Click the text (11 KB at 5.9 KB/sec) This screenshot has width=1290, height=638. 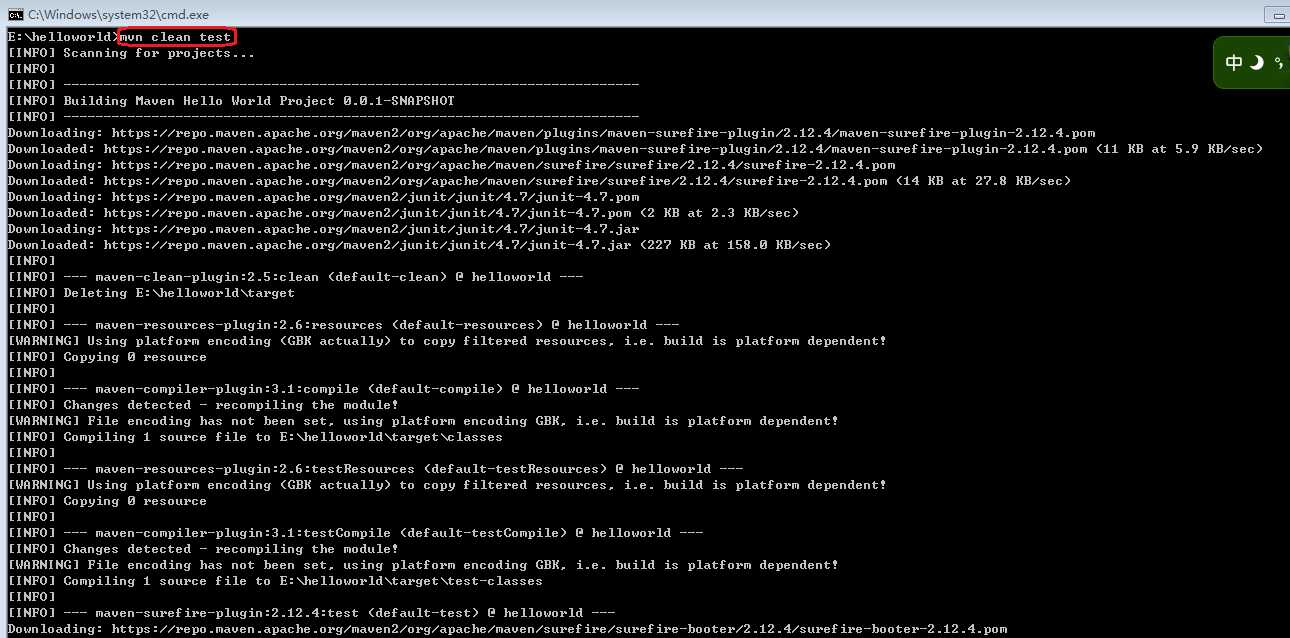1179,149
